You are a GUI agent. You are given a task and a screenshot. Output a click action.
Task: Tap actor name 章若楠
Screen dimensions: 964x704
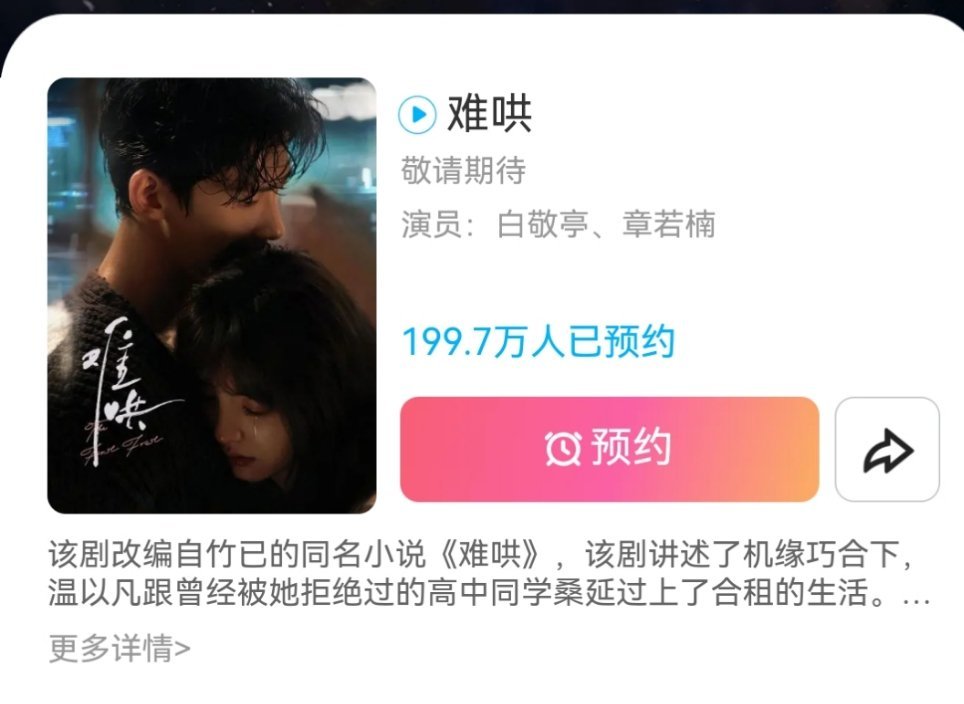coord(668,224)
